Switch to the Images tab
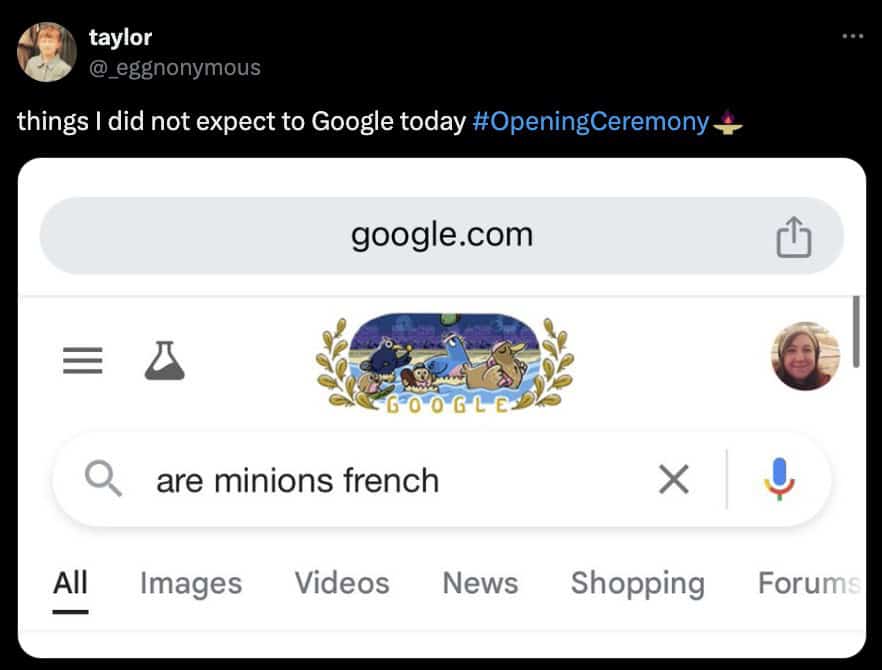The width and height of the screenshot is (882, 670). pos(191,583)
